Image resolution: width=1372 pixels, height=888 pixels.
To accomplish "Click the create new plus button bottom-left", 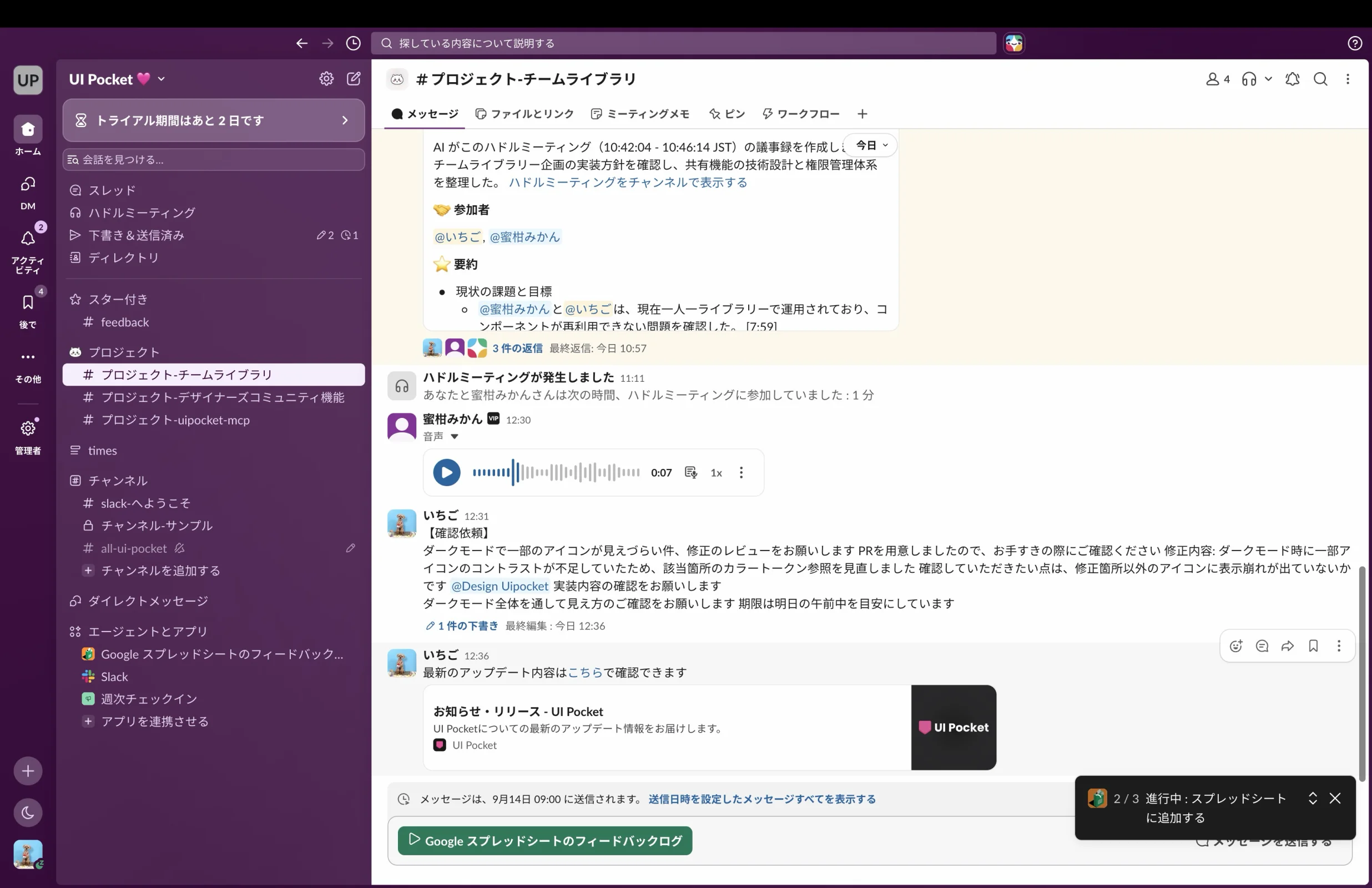I will pos(28,771).
